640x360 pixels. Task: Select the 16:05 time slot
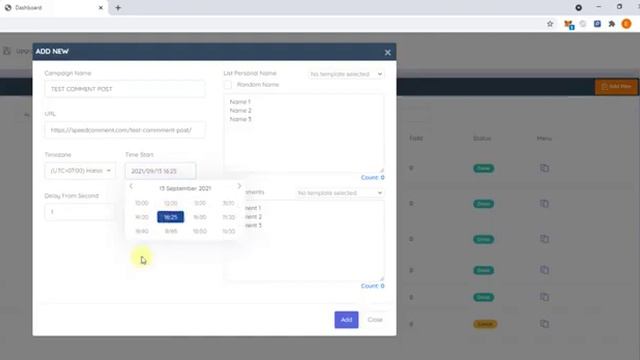[x=171, y=203]
